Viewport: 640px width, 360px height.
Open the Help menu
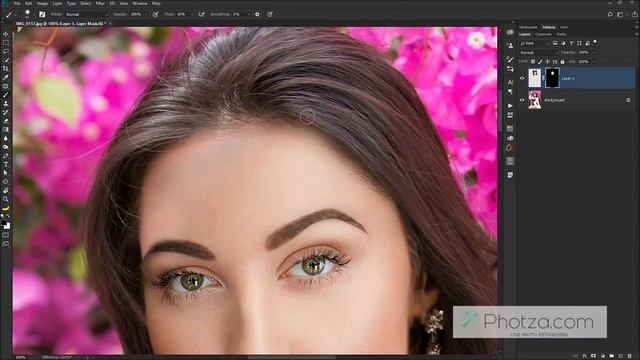coord(156,3)
